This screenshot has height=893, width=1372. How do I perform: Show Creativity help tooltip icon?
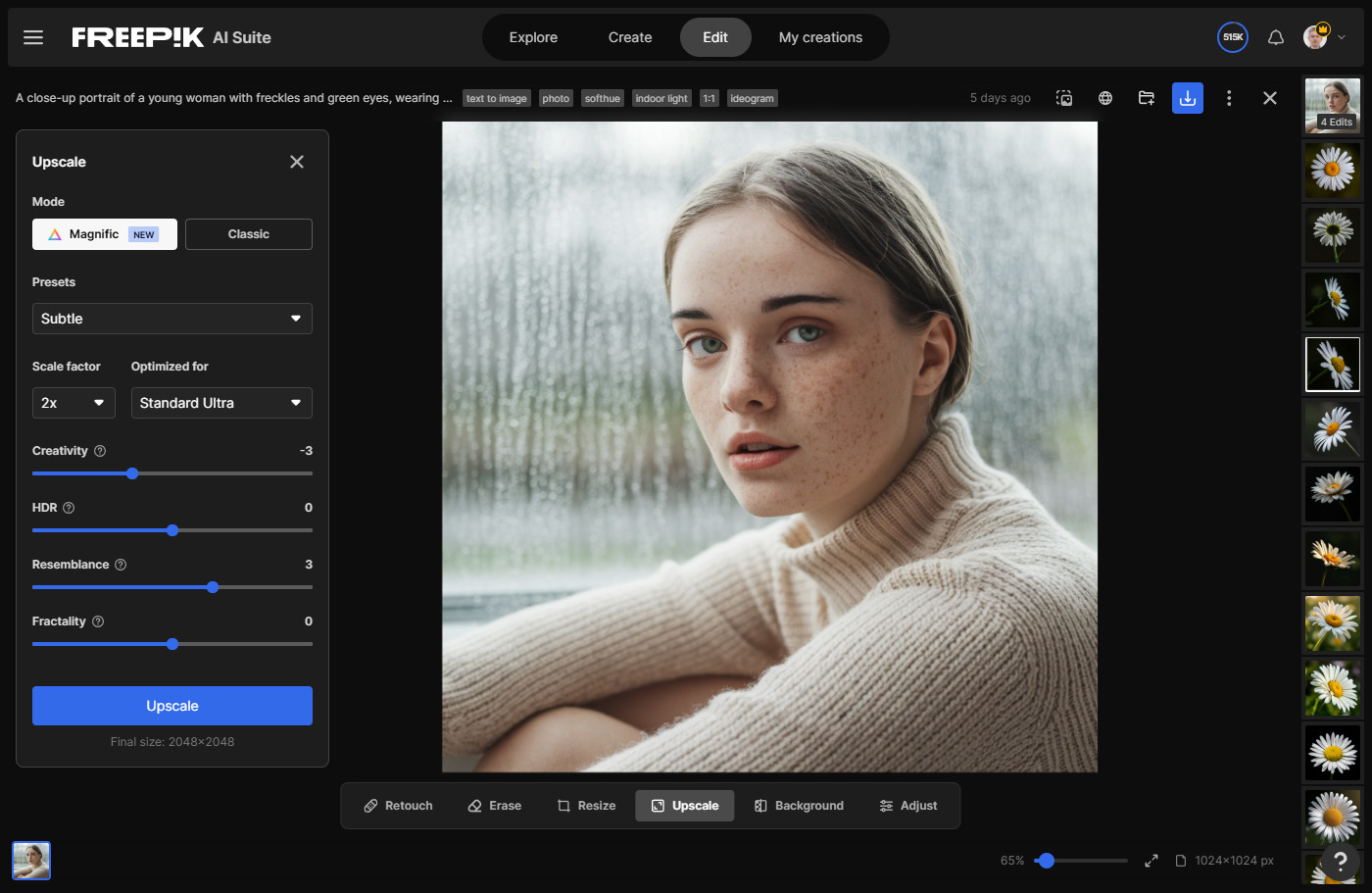(x=100, y=451)
